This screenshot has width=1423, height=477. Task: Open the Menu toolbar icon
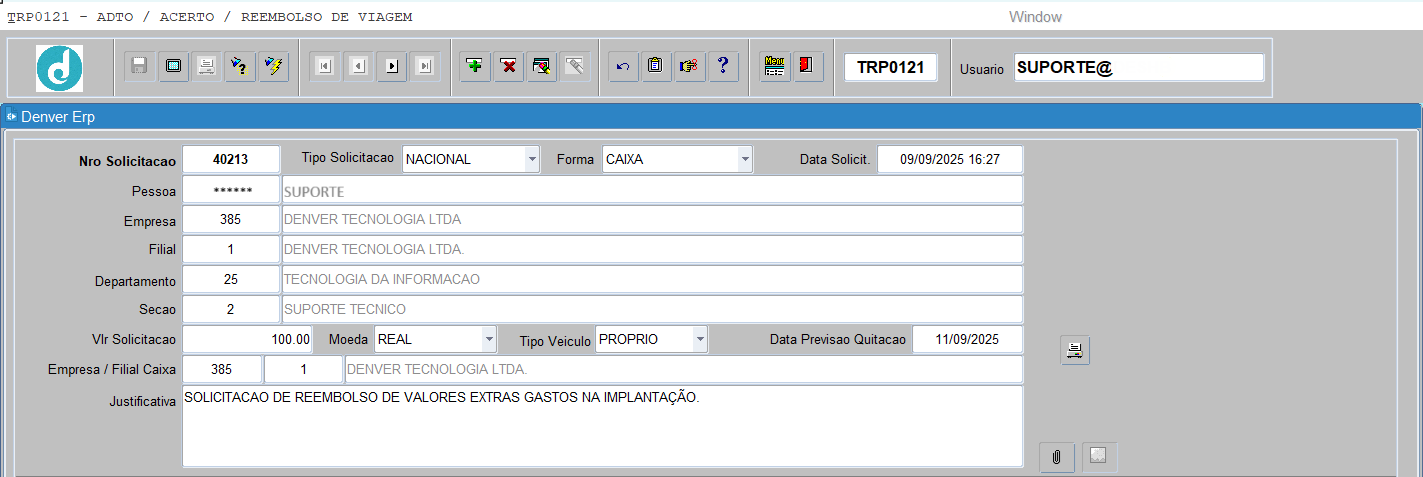click(774, 66)
